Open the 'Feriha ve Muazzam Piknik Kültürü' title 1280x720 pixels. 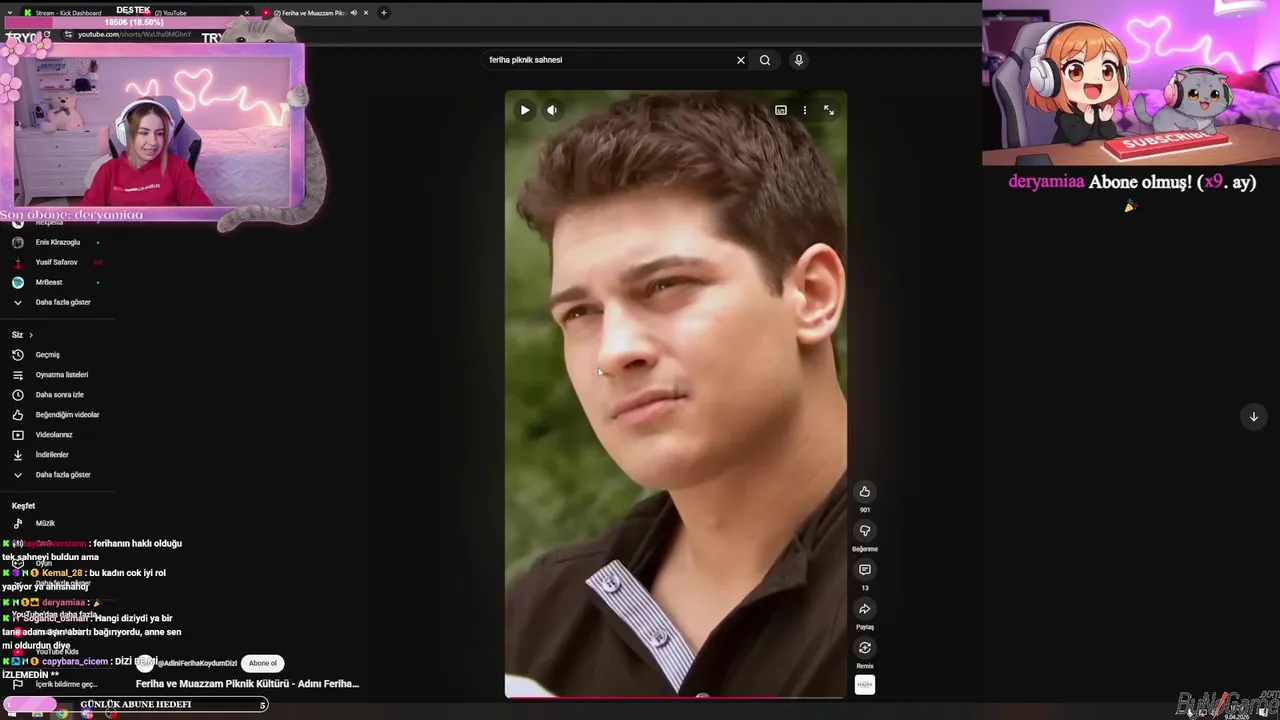point(247,684)
